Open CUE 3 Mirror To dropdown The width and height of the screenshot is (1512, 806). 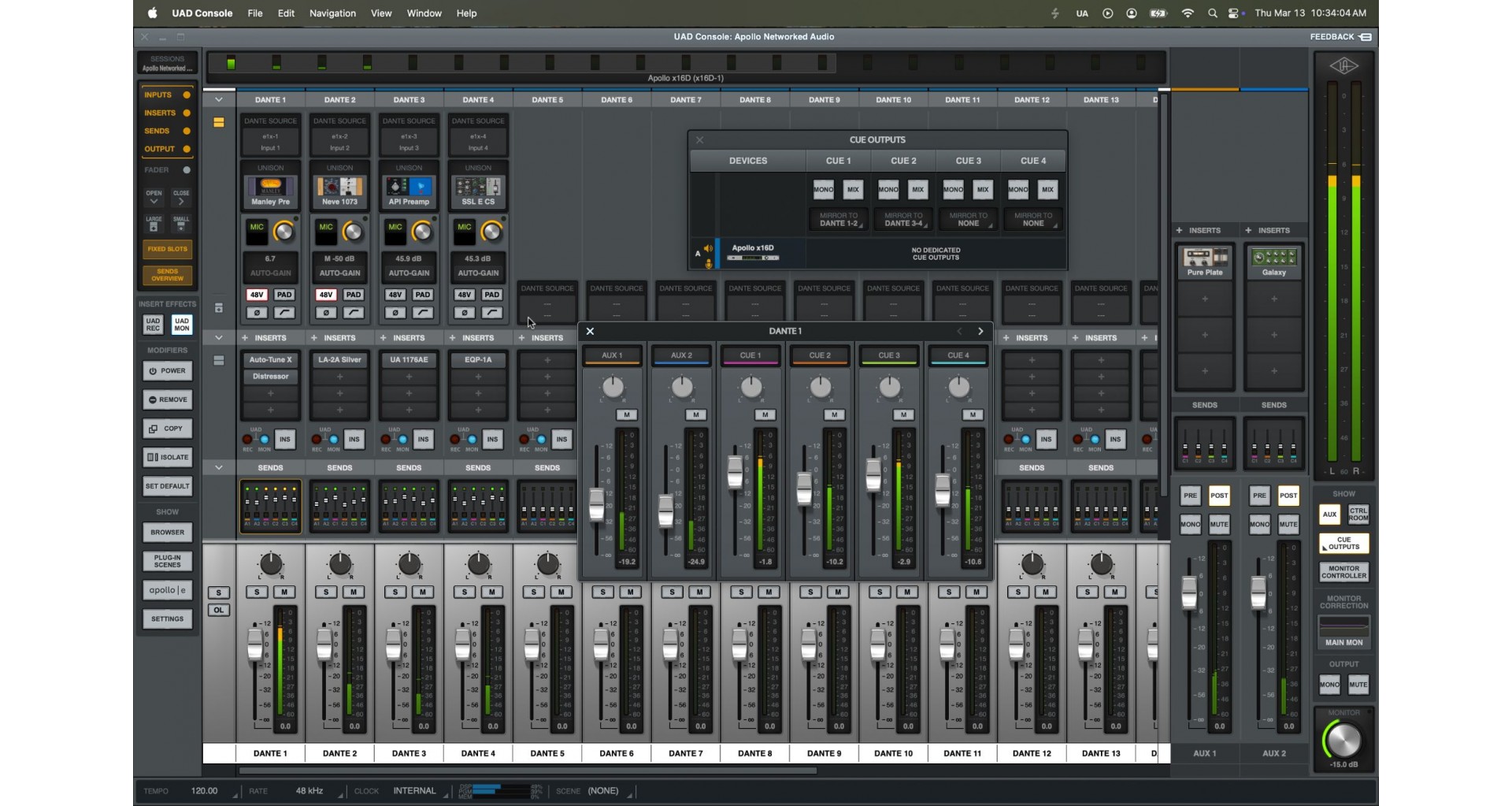pos(969,220)
